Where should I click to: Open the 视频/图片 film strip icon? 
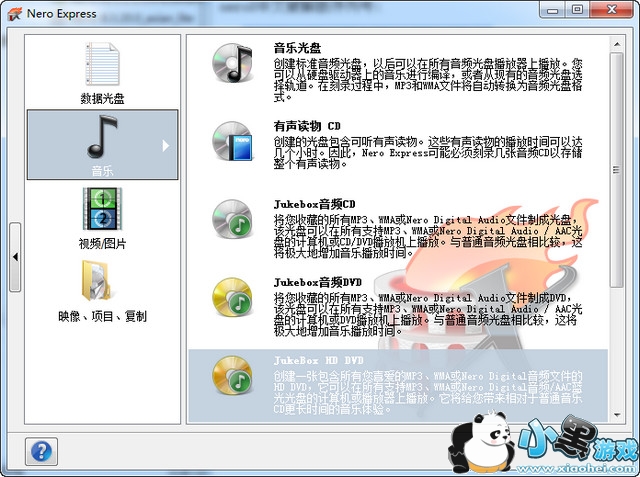[x=102, y=209]
